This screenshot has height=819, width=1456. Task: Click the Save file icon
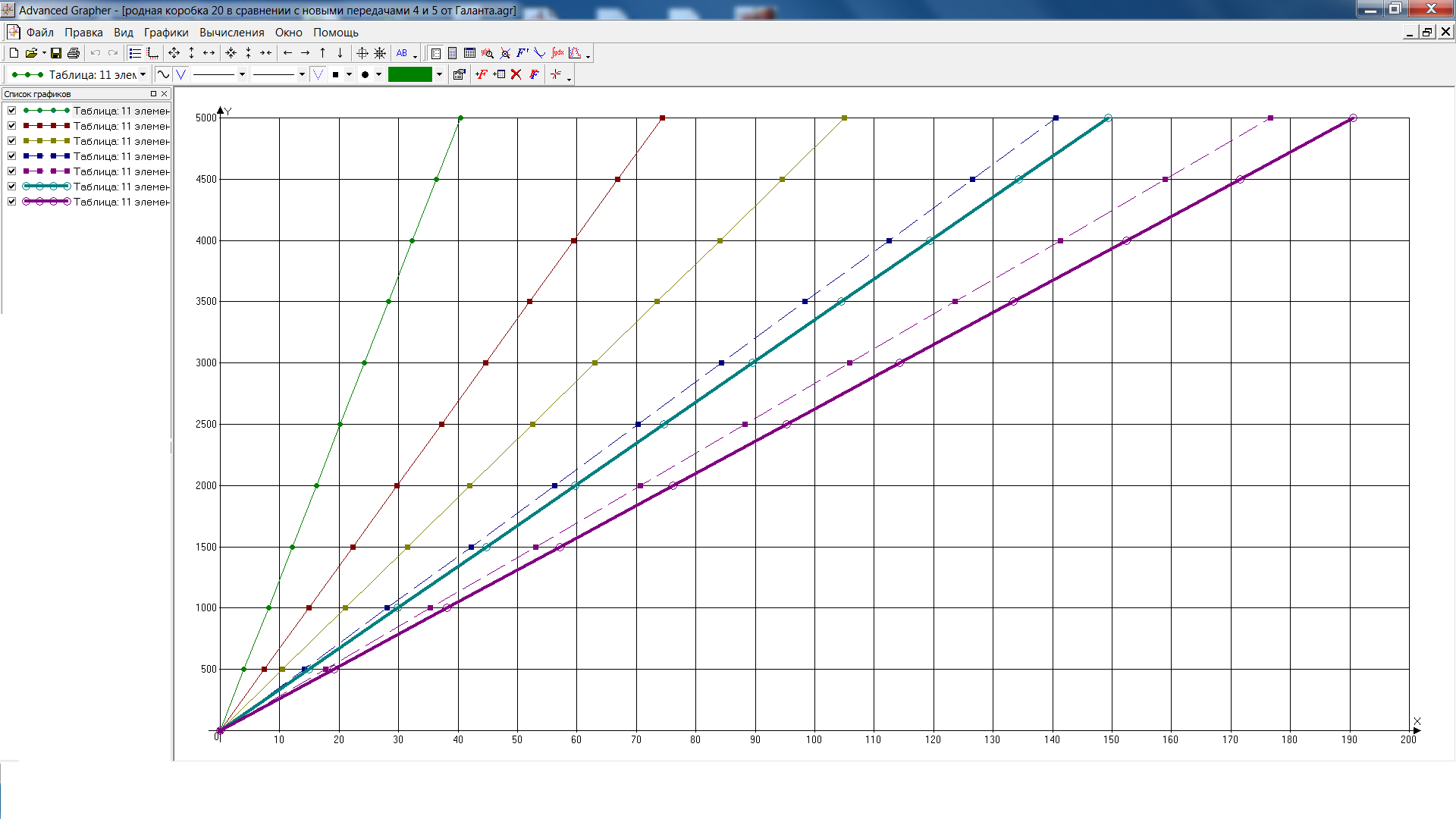[56, 53]
